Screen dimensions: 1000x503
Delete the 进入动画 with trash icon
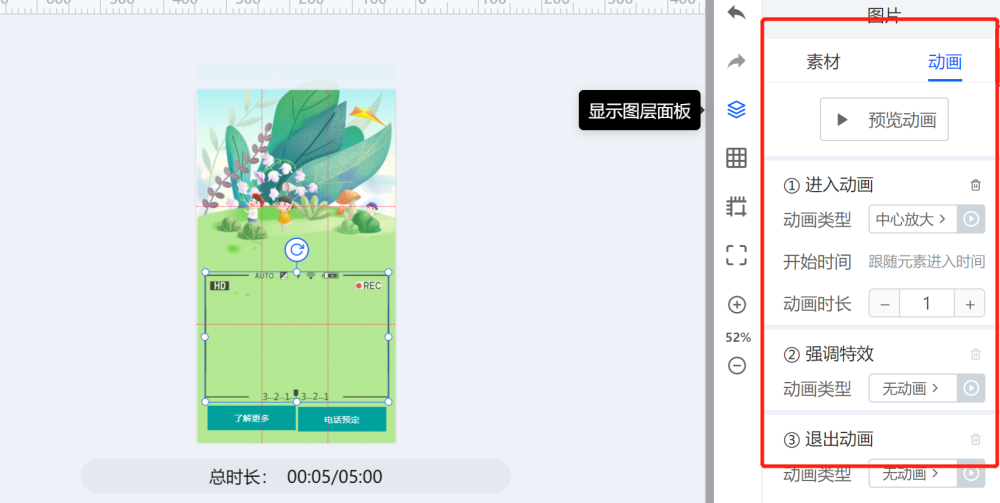(x=975, y=186)
